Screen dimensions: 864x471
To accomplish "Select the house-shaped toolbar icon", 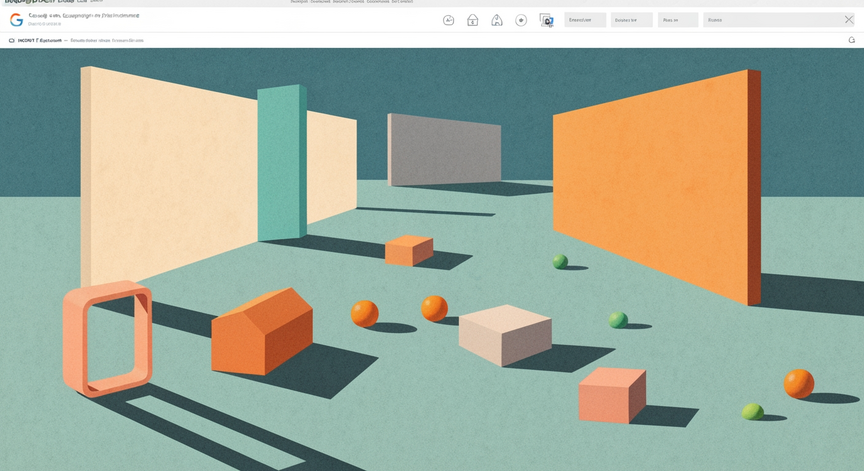I will 473,20.
